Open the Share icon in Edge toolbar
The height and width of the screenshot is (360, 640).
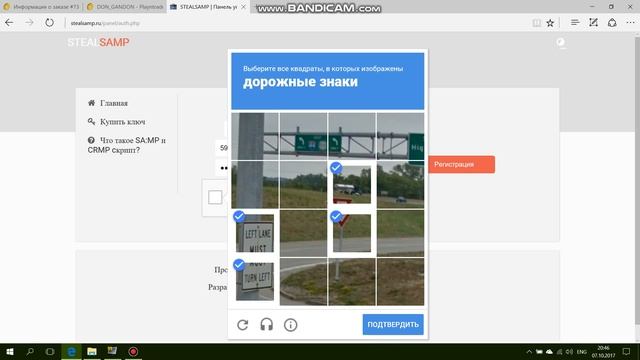[612, 23]
